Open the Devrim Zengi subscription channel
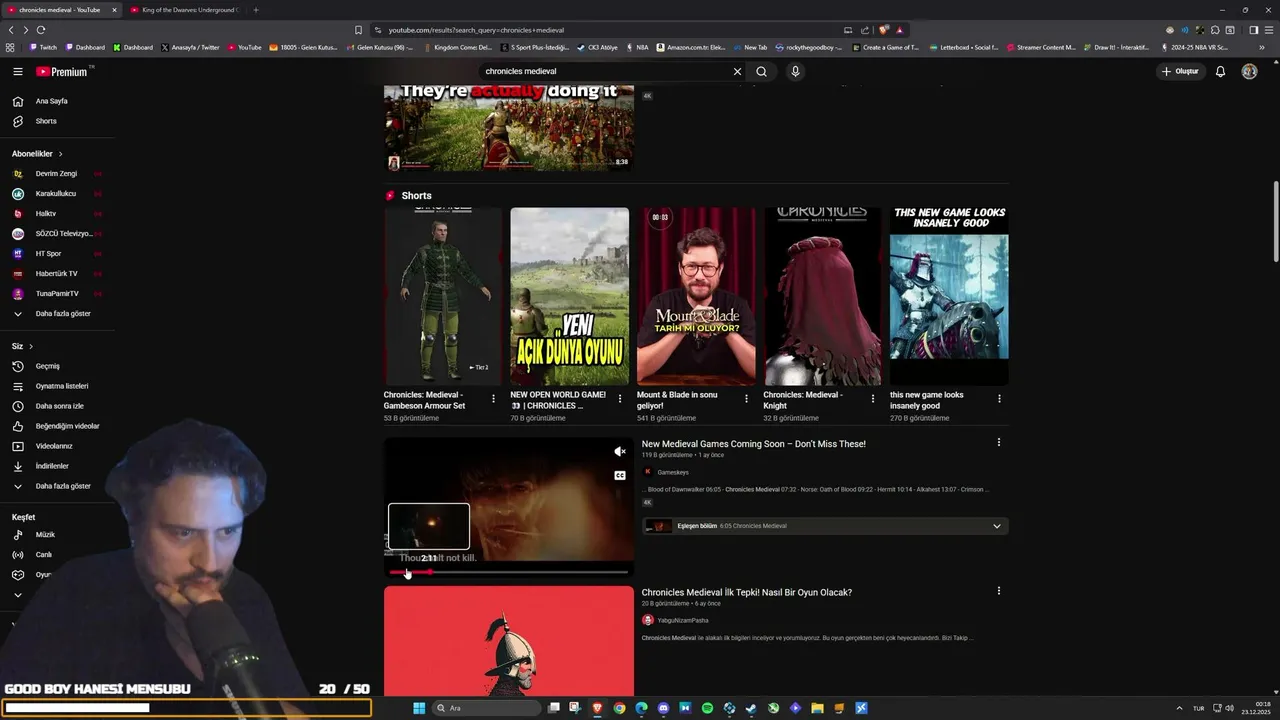This screenshot has width=1280, height=720. (x=57, y=173)
